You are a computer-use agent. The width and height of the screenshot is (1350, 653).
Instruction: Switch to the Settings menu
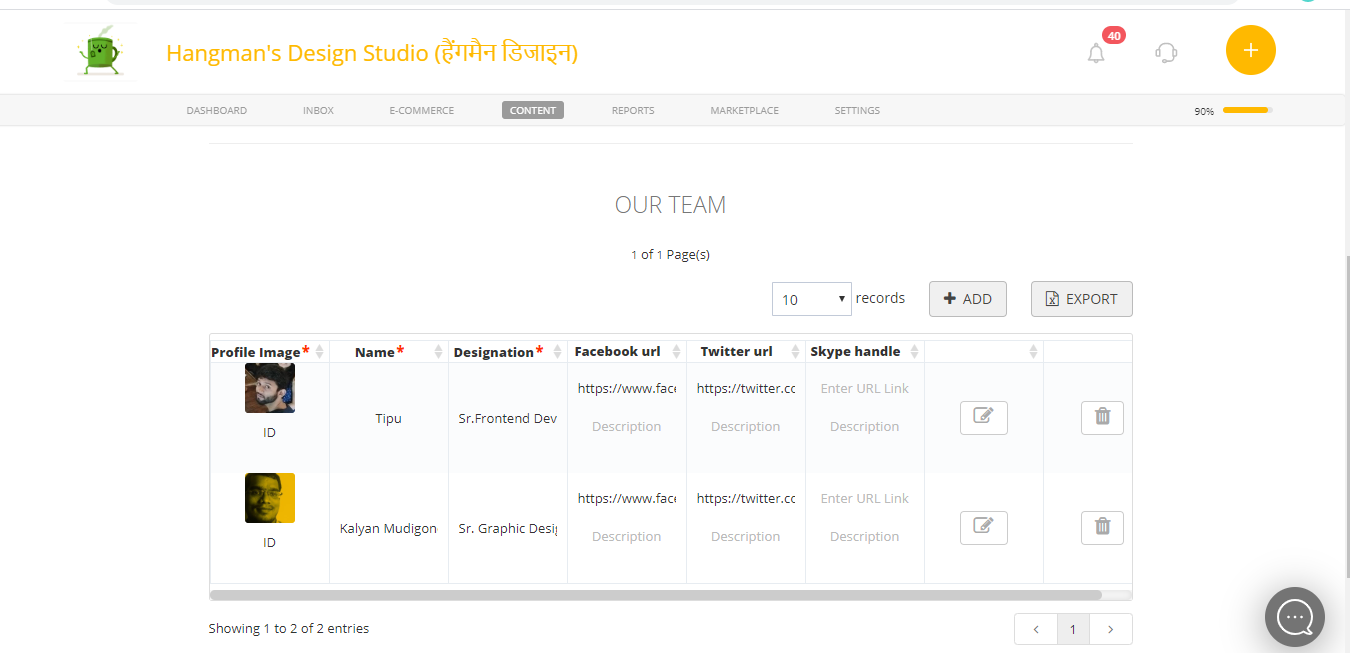click(x=857, y=110)
